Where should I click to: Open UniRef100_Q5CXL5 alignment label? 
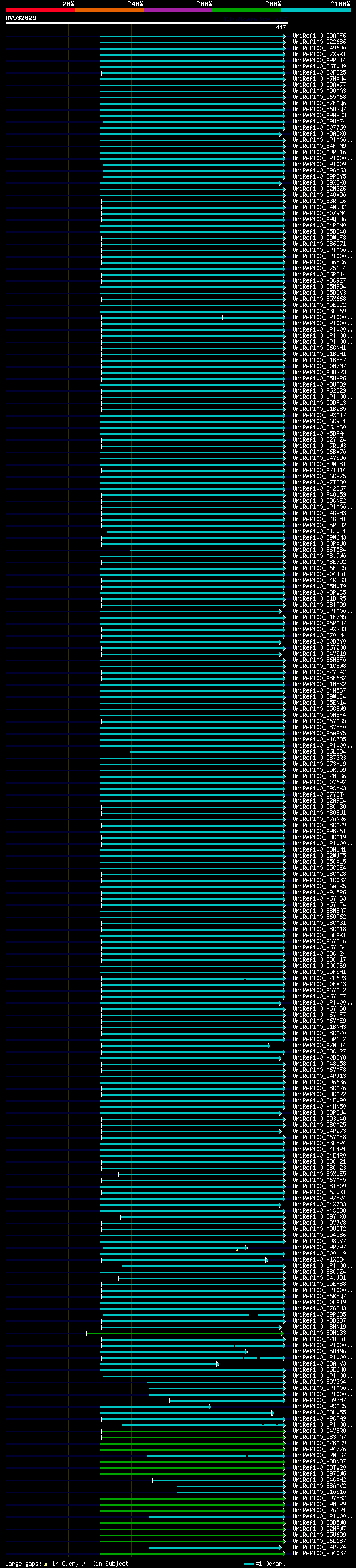tap(319, 862)
